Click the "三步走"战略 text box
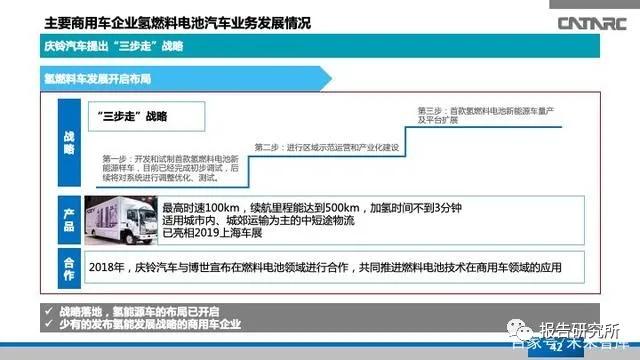 (147, 117)
